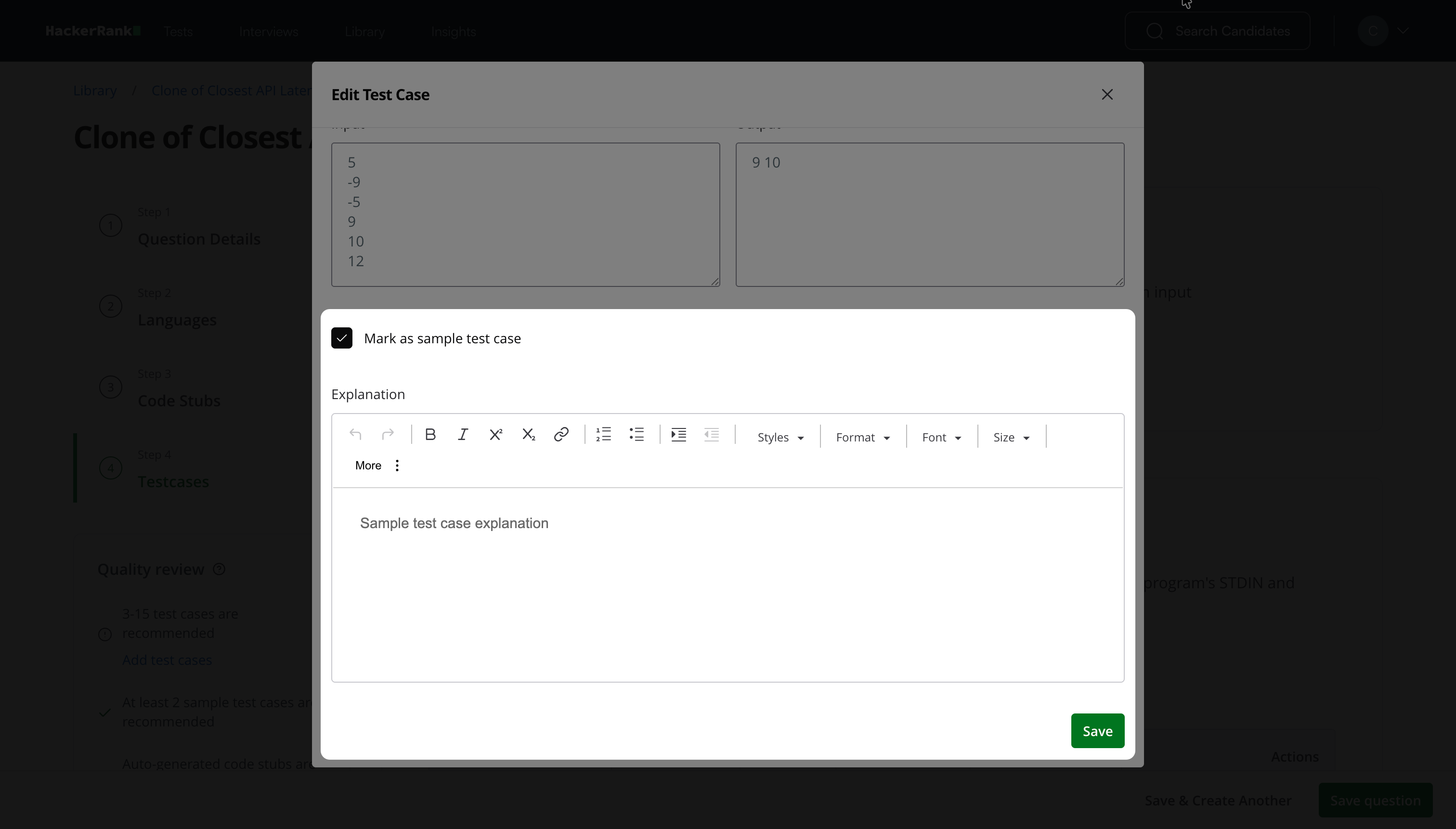The width and height of the screenshot is (1456, 829).
Task: Go to Step 3 Code Stubs
Action: (x=159, y=389)
